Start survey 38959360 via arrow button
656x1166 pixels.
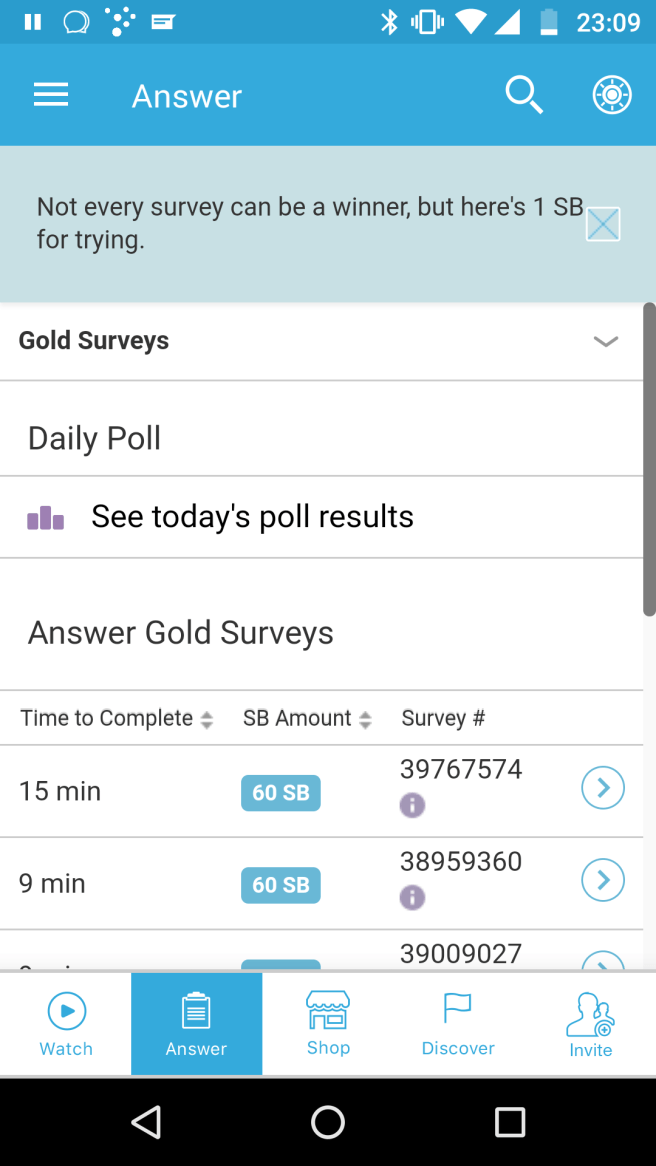tap(603, 880)
